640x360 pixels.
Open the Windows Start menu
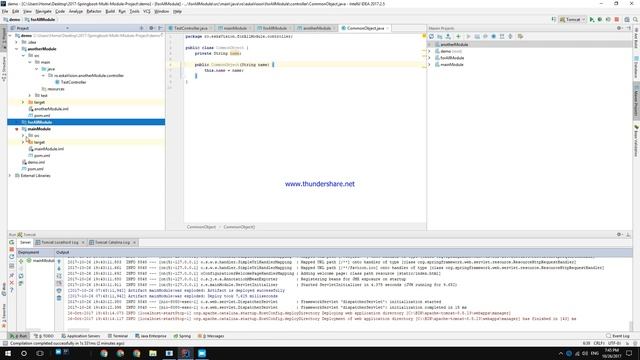tap(8, 353)
